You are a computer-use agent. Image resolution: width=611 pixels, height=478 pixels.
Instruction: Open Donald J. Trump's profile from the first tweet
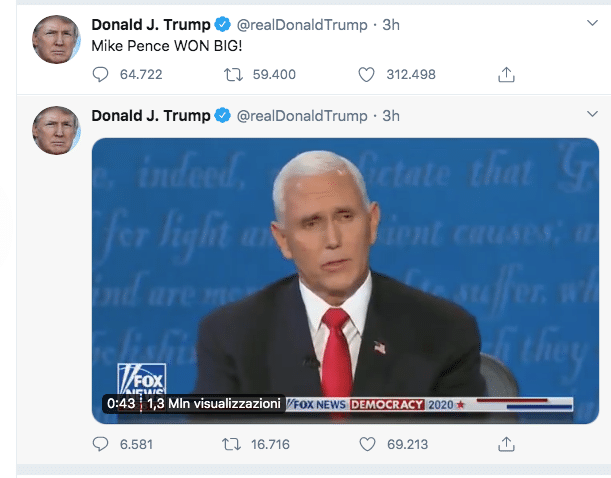pos(150,24)
